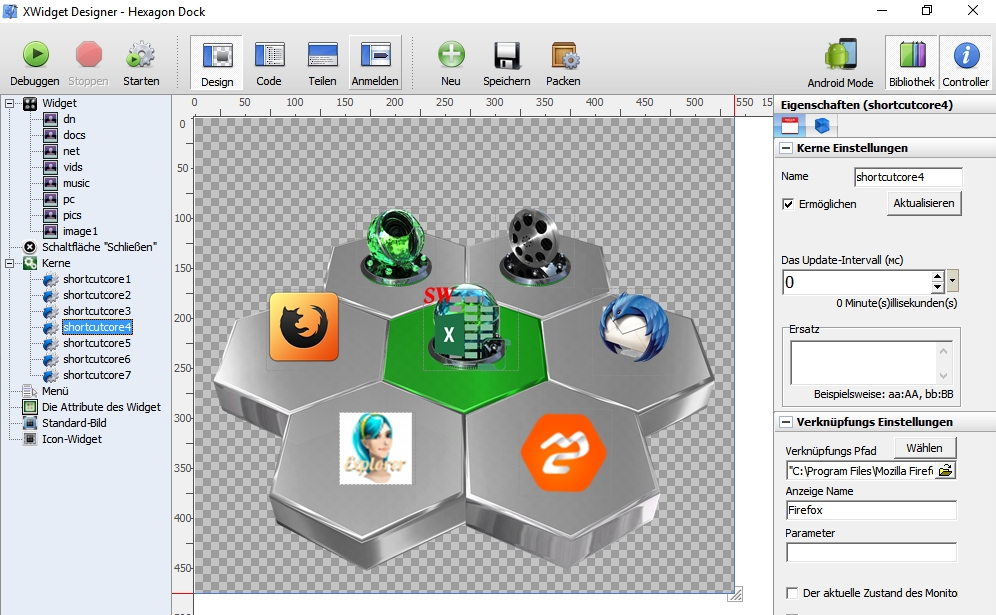Toggle Android Mode
The height and width of the screenshot is (615, 996).
[x=840, y=62]
